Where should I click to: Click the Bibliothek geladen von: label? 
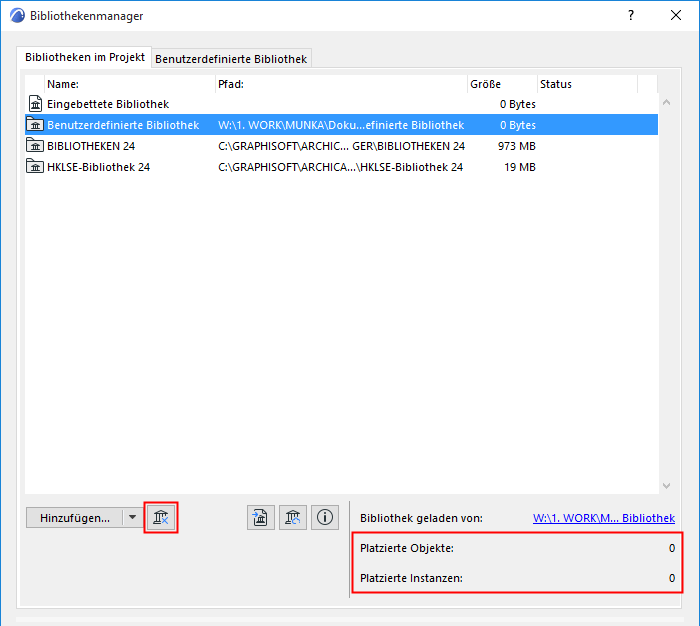(421, 518)
